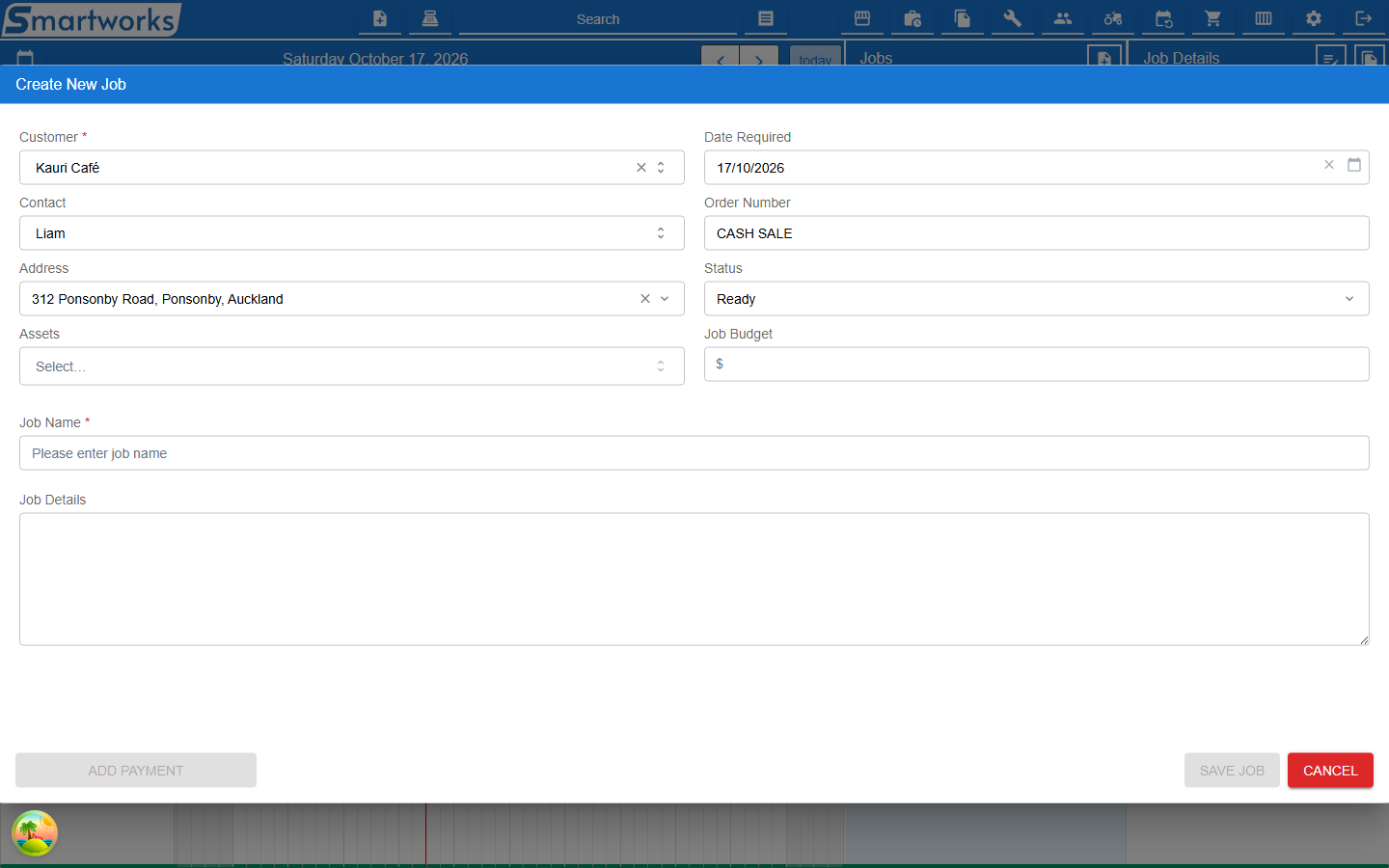This screenshot has height=868, width=1389.
Task: Click the SAVE JOB button
Action: tap(1232, 771)
